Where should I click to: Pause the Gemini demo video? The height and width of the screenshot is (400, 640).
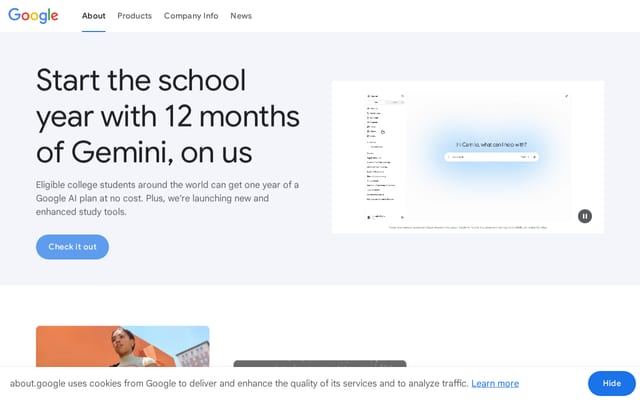coord(584,216)
